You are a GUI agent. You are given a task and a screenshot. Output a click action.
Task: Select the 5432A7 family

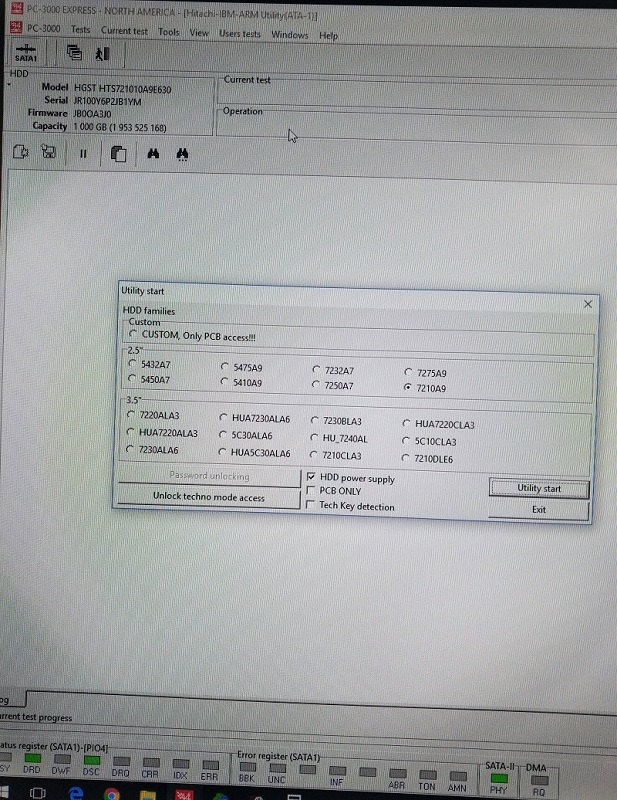coord(150,364)
